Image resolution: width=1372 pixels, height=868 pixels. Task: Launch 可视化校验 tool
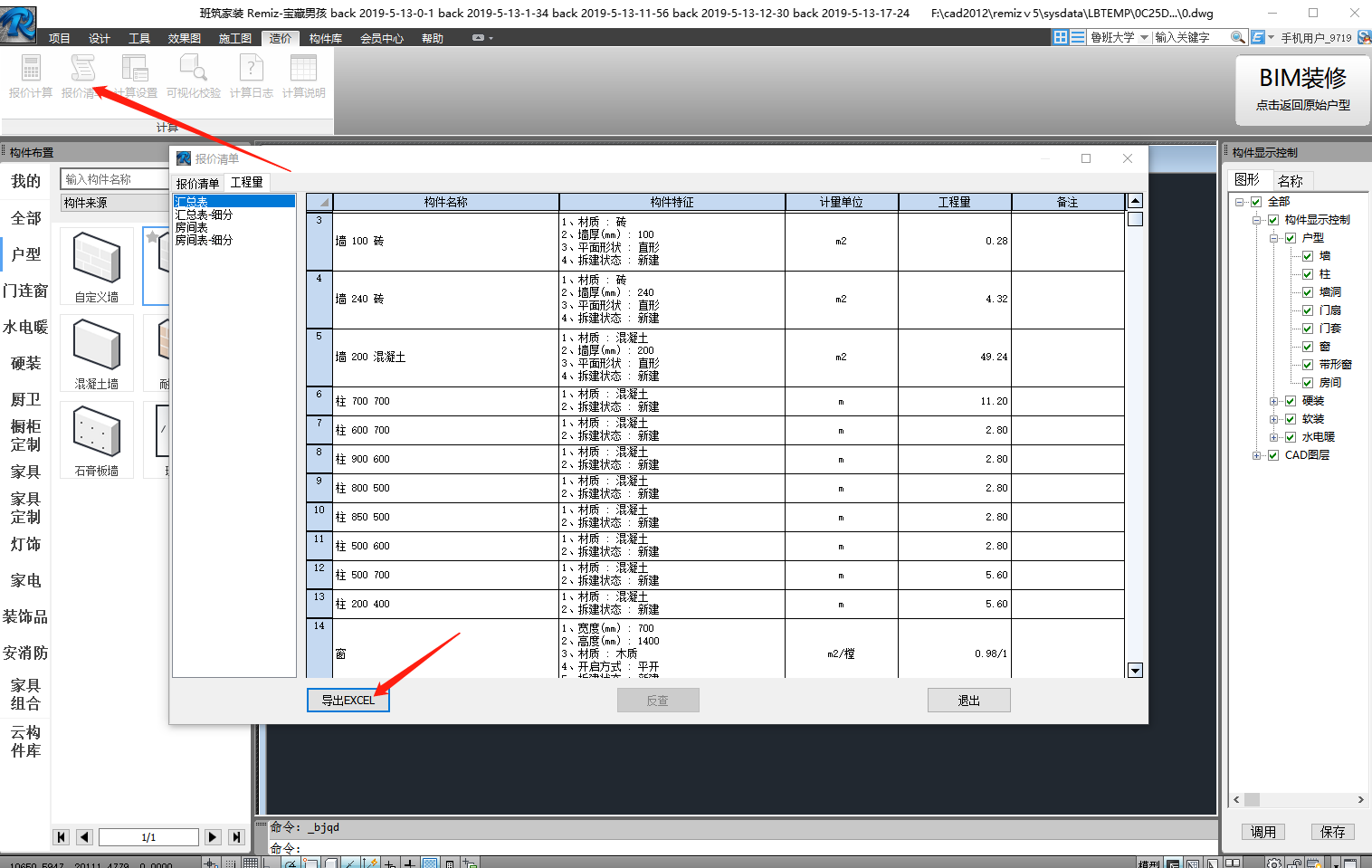(193, 76)
